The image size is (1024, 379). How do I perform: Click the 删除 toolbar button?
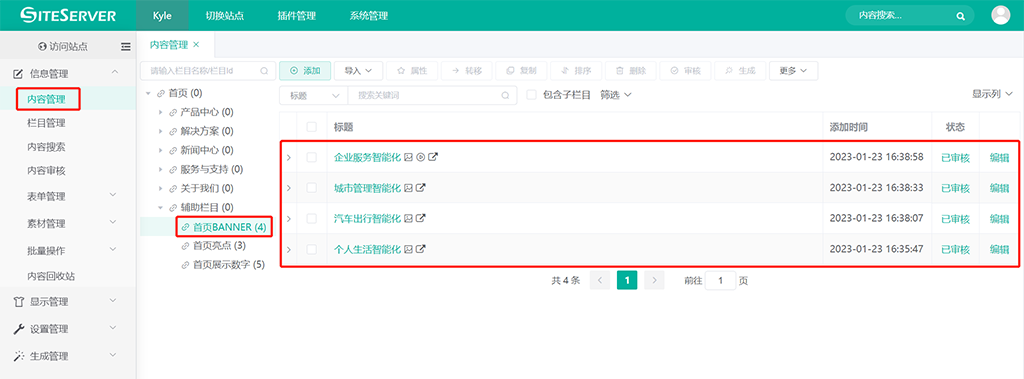[632, 71]
